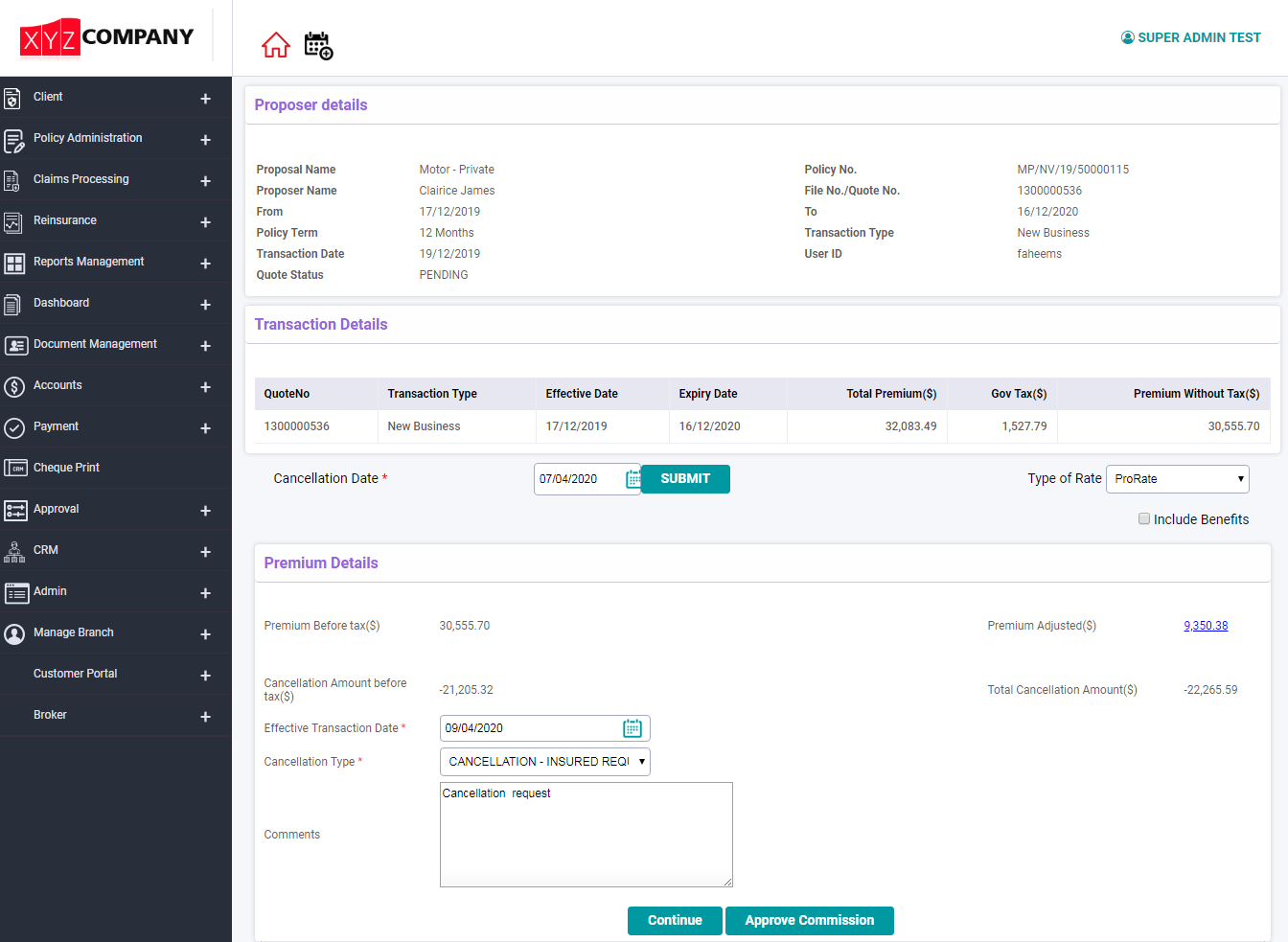Select the Claims Processing sidebar icon
The image size is (1288, 942).
point(13,179)
